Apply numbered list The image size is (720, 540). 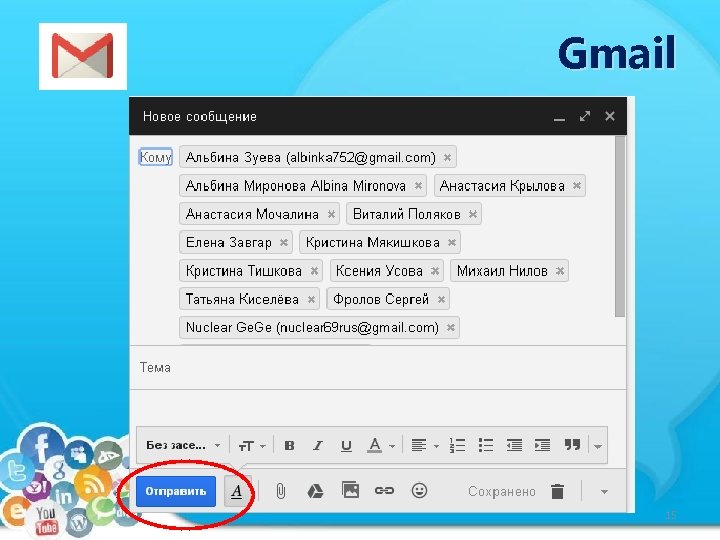click(x=457, y=445)
